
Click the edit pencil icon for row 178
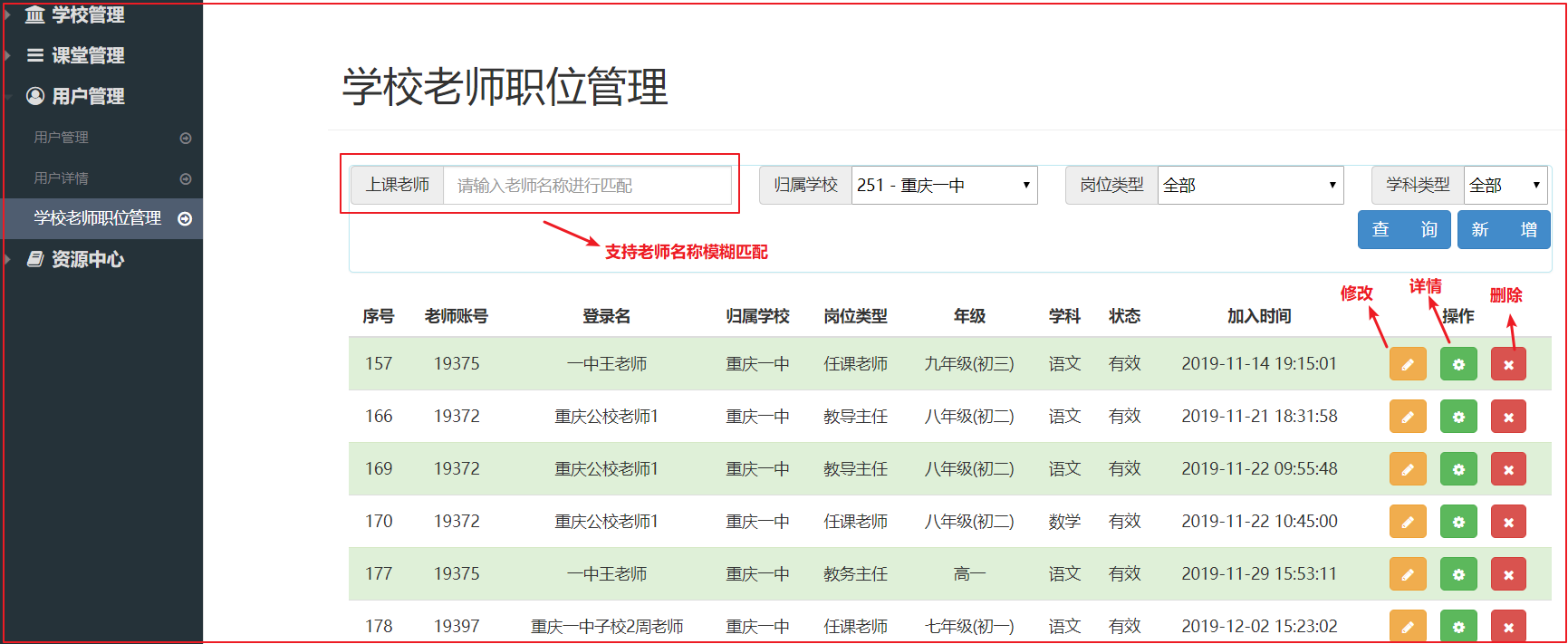pyautogui.click(x=1408, y=626)
